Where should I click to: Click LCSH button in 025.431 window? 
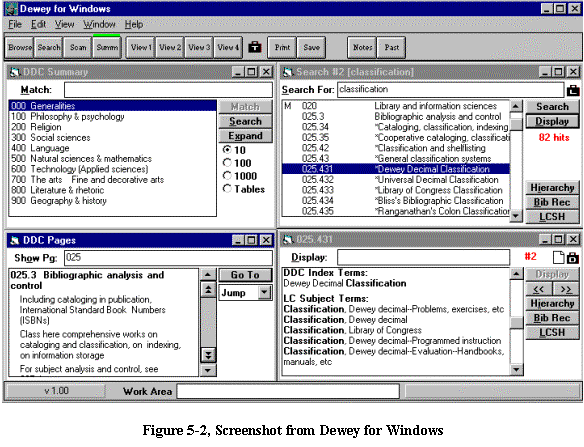pyautogui.click(x=552, y=333)
